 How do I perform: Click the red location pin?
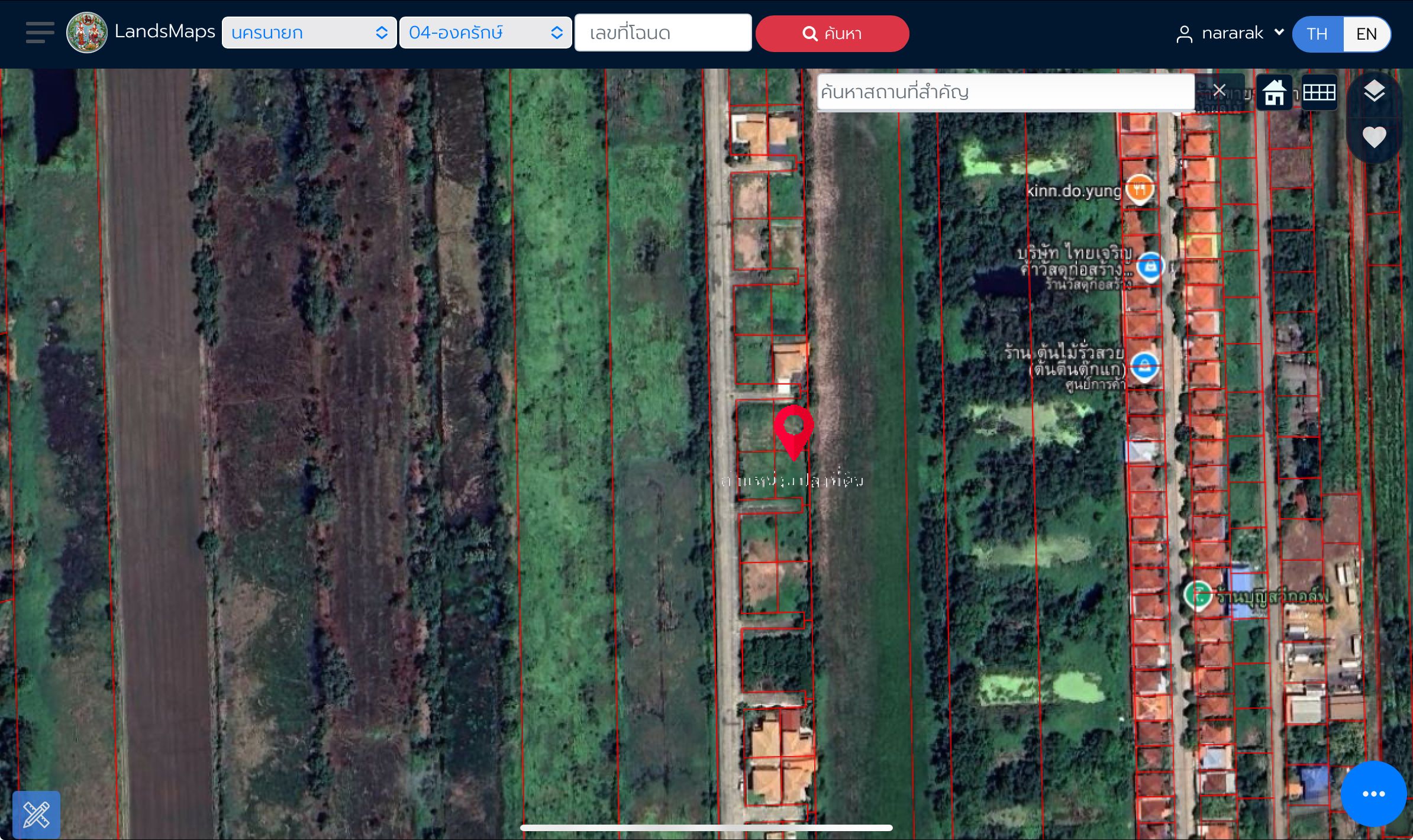[793, 432]
